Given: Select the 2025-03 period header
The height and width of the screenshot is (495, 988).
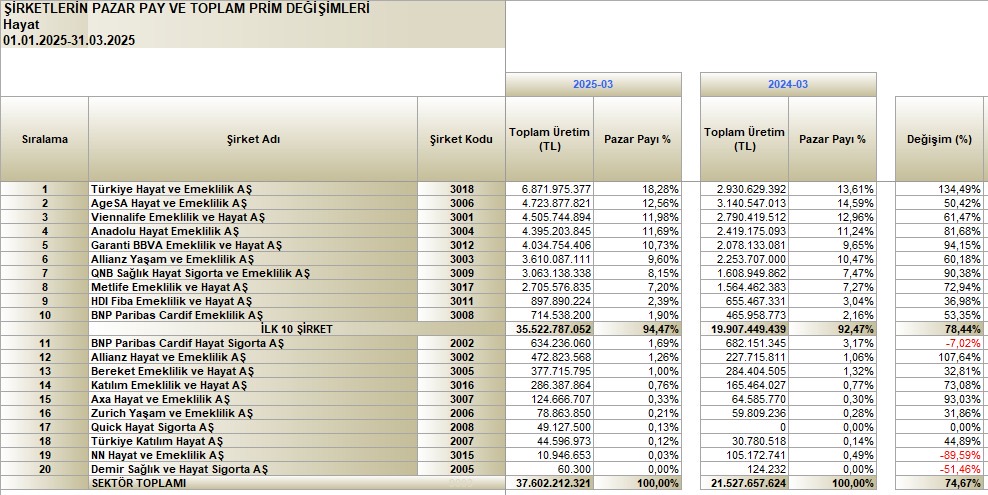Looking at the screenshot, I should (x=593, y=84).
